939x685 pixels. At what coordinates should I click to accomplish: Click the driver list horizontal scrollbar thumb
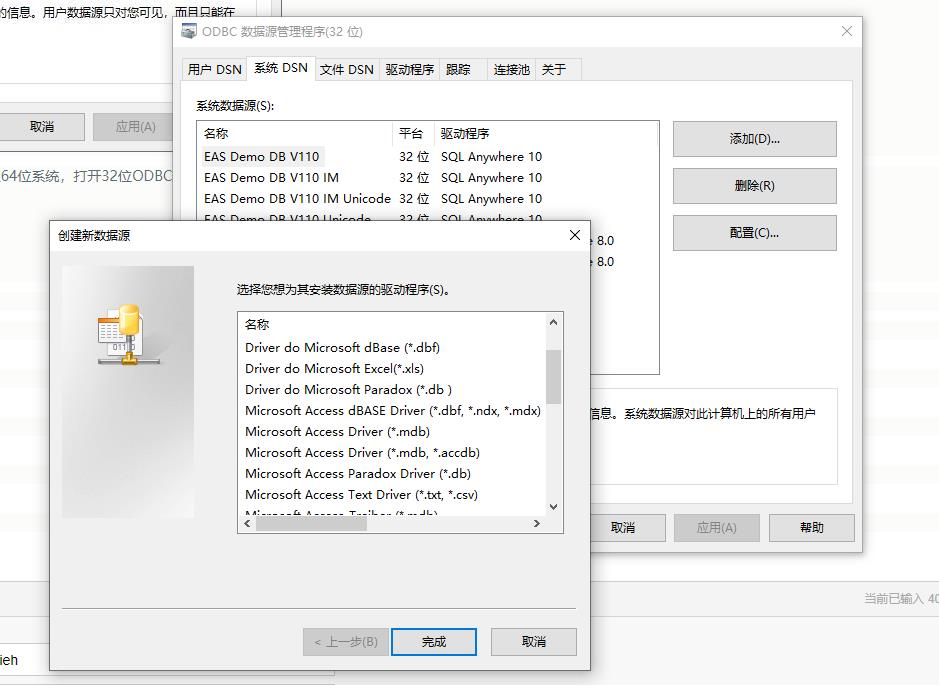click(x=311, y=523)
